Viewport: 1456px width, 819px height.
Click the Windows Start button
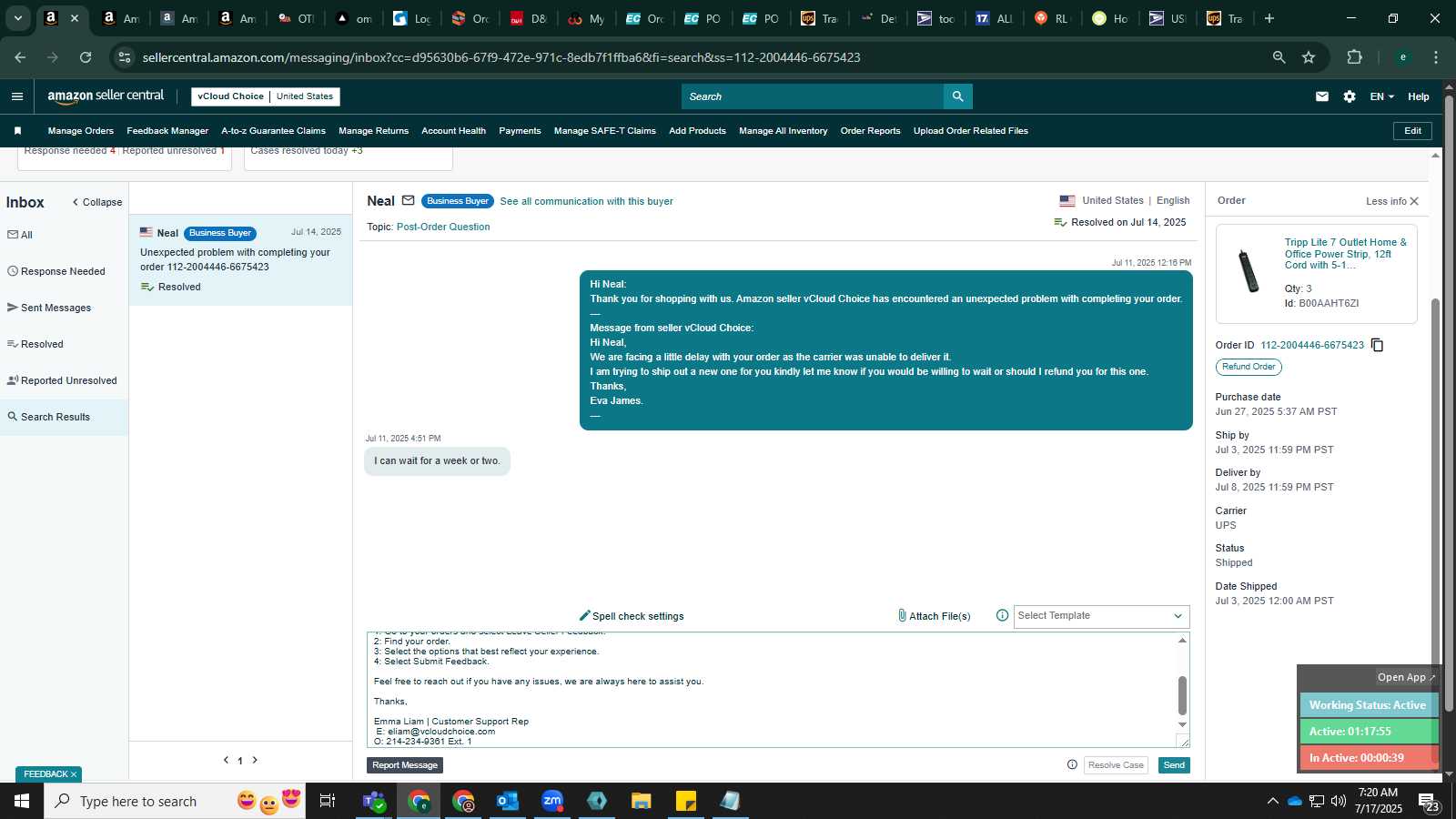(x=22, y=801)
